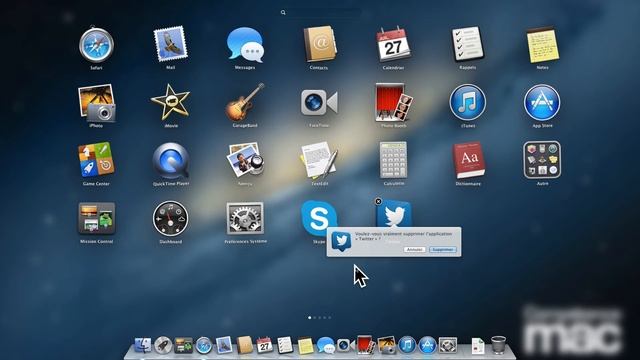Go to the first Launchpad page dot

(x=310, y=318)
